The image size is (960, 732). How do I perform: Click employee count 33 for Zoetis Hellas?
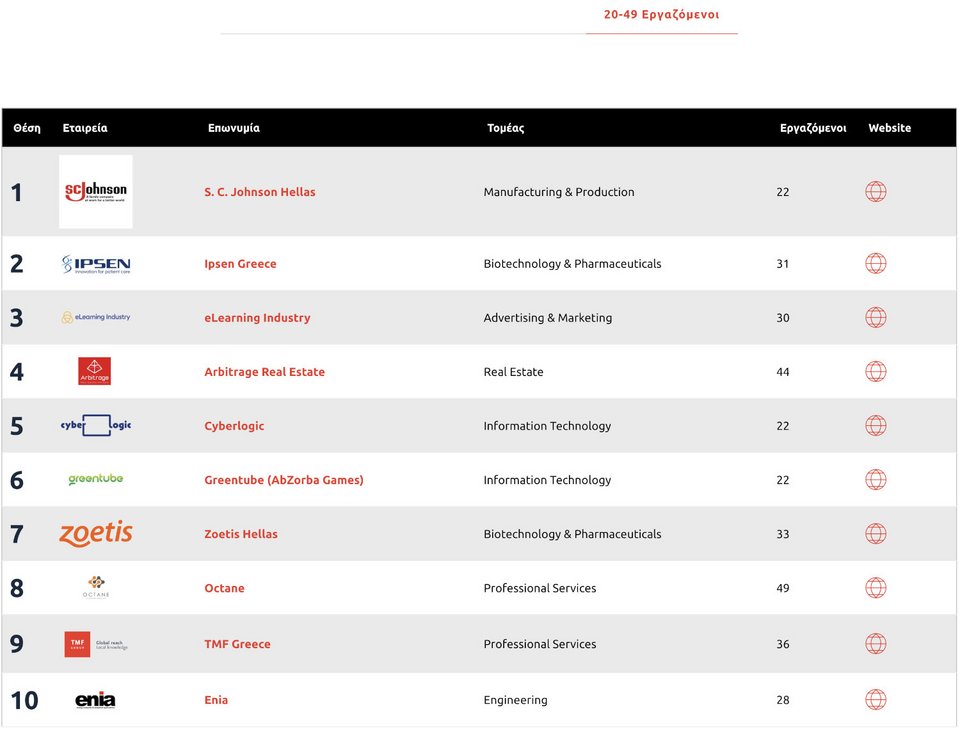782,534
